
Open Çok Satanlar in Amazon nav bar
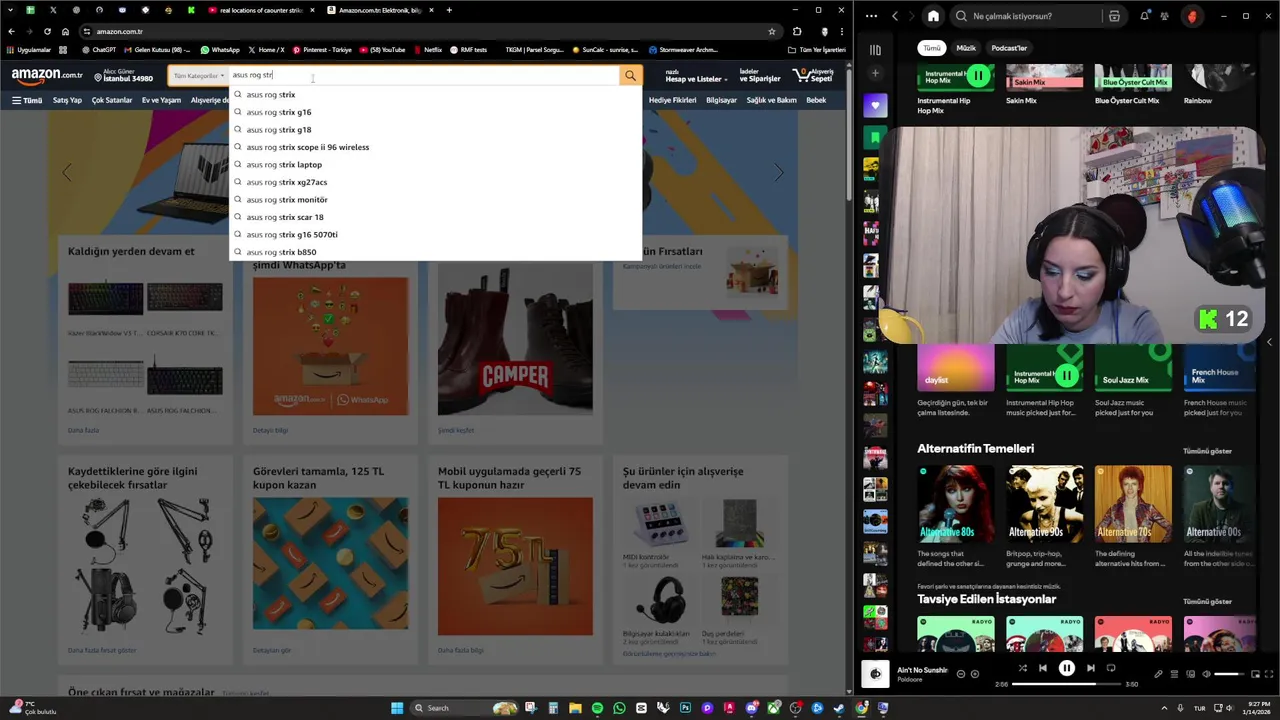click(112, 100)
